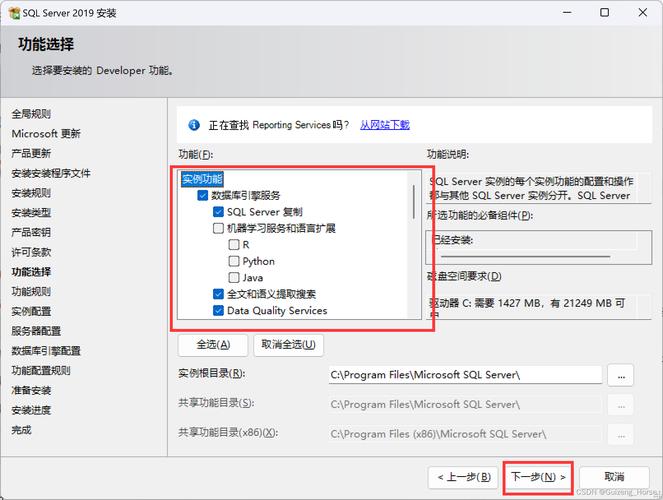Viewport: 663px width, 500px height.
Task: Select the 安装安装程序文件 step in sidebar
Action: coord(51,173)
